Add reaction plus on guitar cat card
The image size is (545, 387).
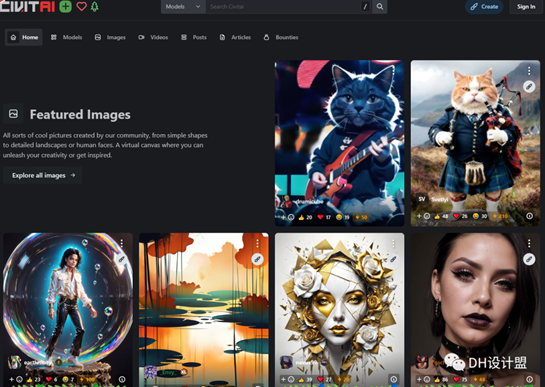click(287, 217)
